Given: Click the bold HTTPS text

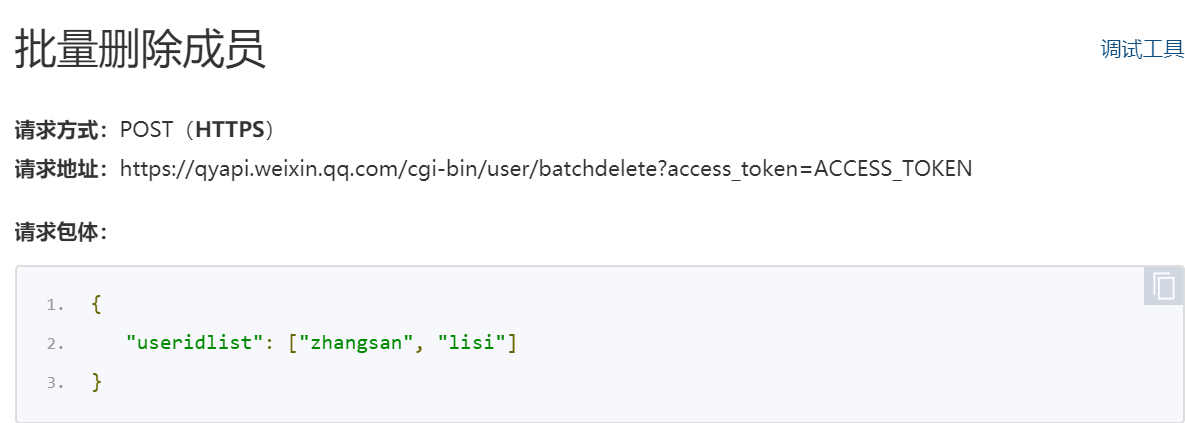Looking at the screenshot, I should point(230,129).
